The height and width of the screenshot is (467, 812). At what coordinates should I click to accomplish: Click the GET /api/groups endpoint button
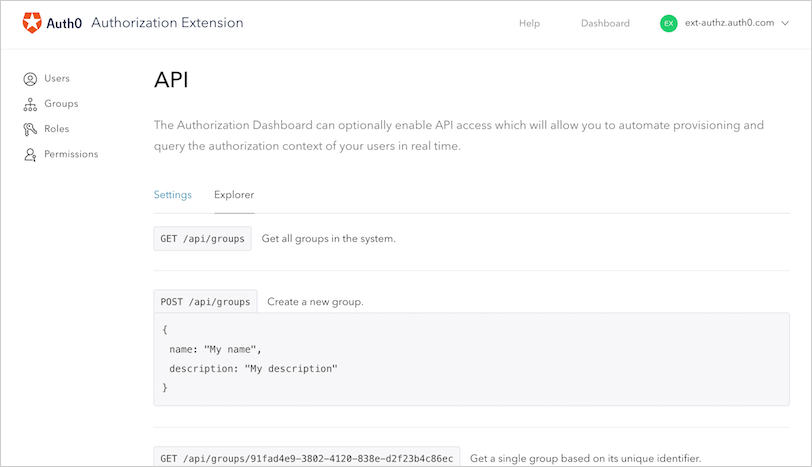[x=202, y=239]
